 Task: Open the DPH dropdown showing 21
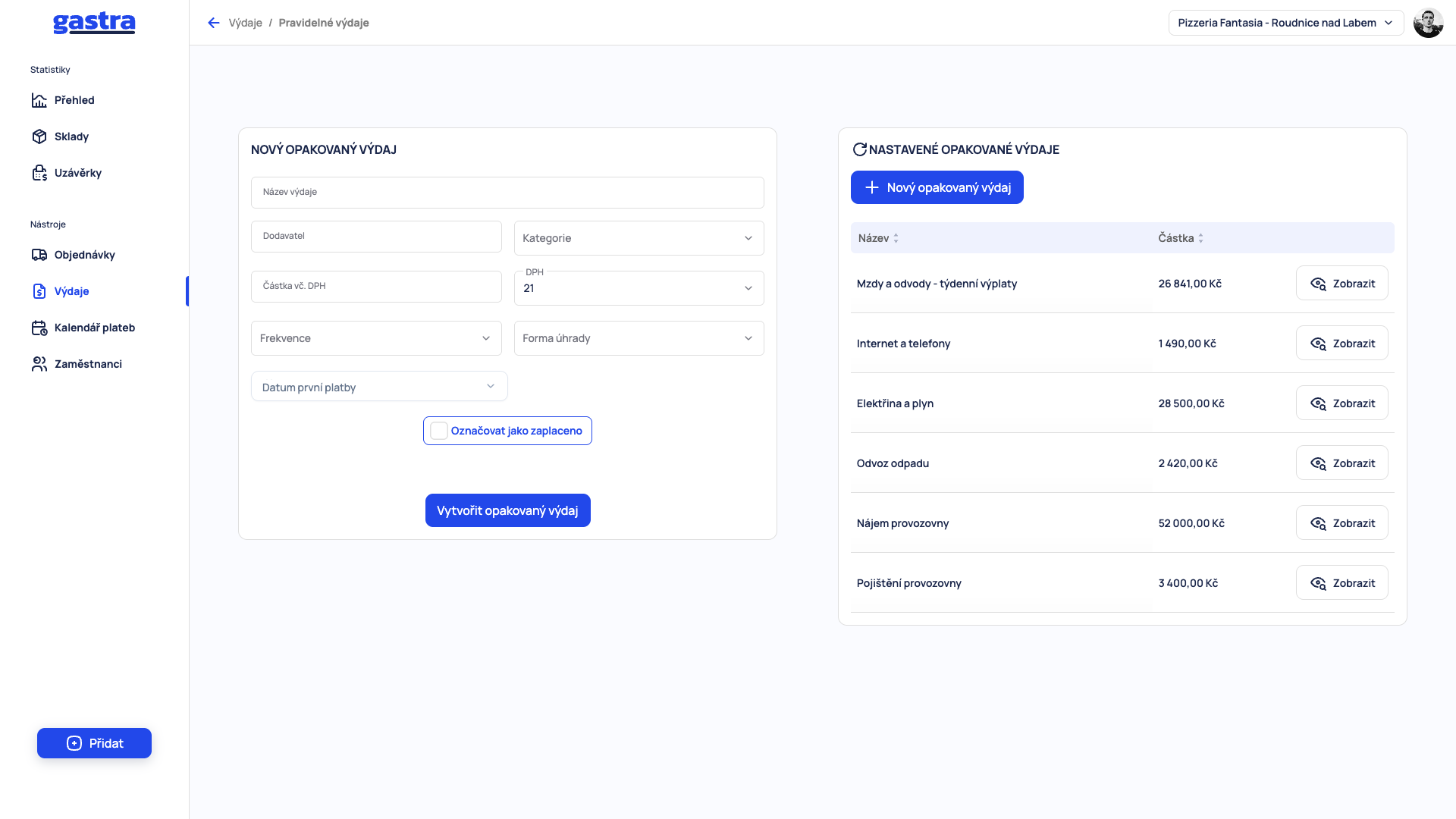click(x=639, y=288)
